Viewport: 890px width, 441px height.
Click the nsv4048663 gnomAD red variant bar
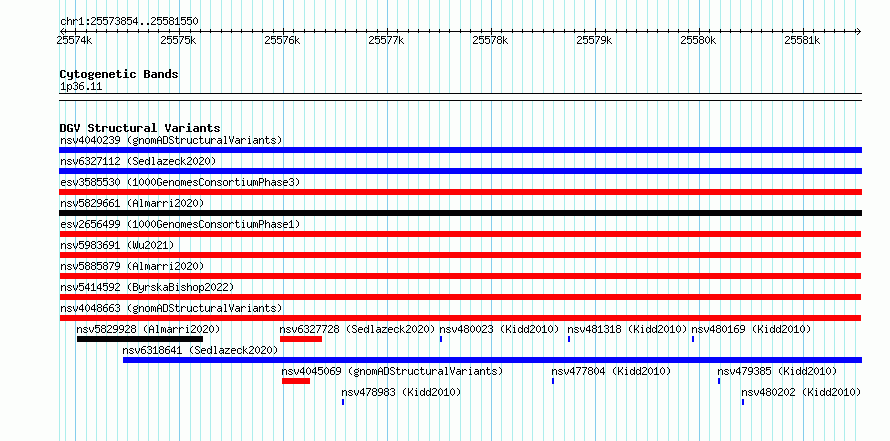(x=460, y=318)
